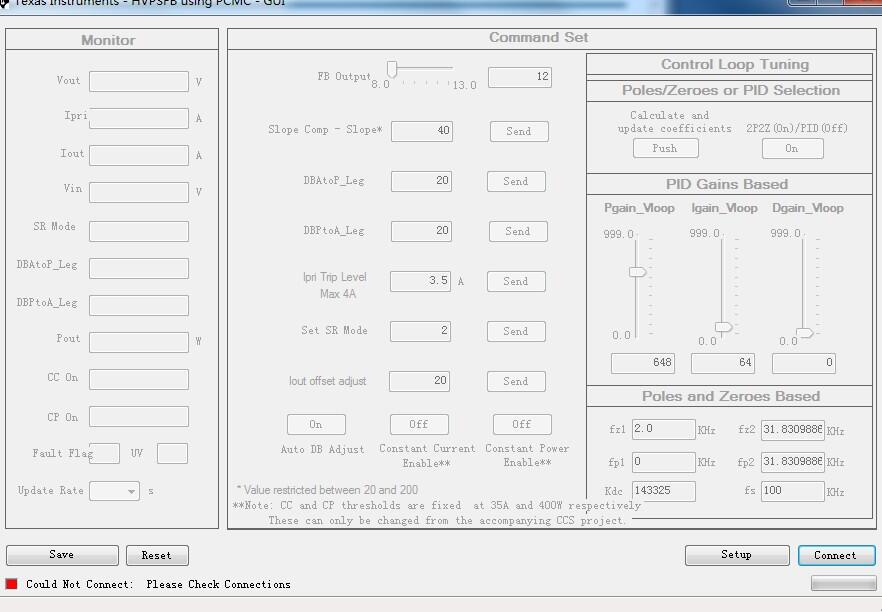The image size is (882, 612).
Task: Click the fz2 frequency input field
Action: point(793,430)
